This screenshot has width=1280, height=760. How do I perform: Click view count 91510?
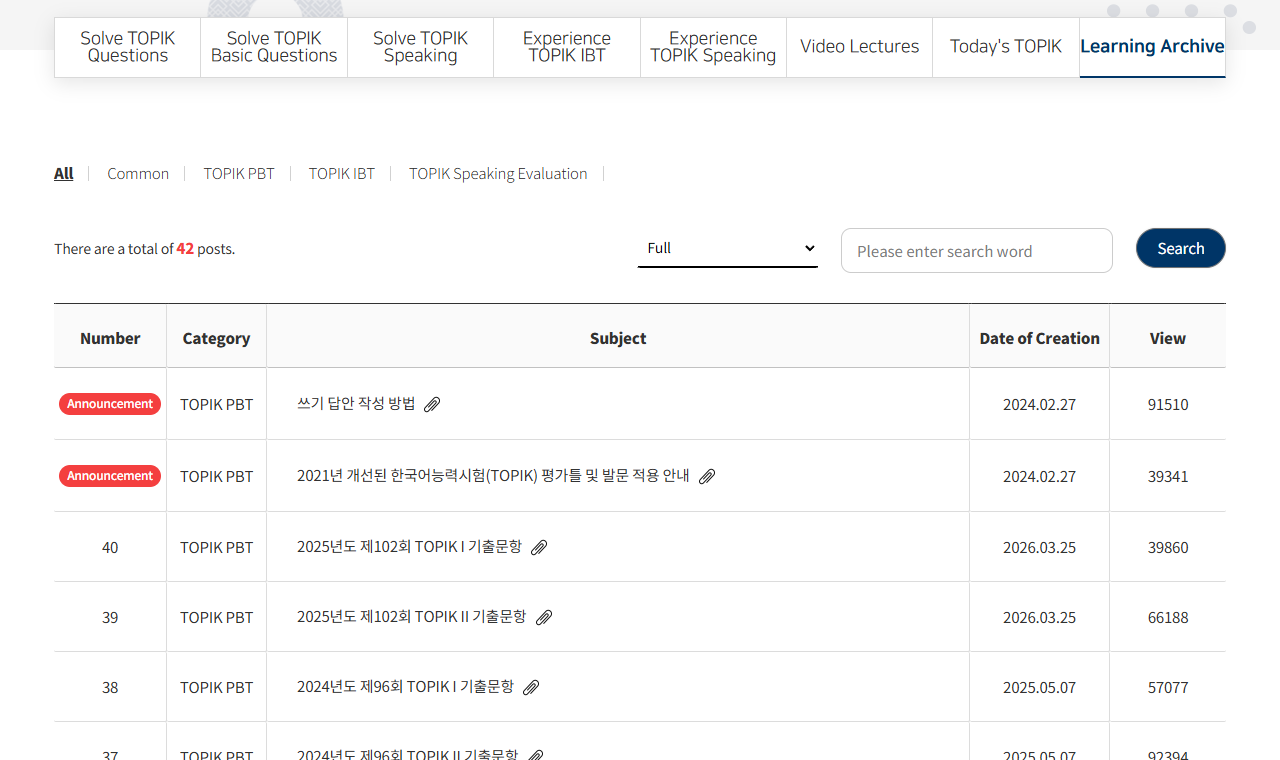coord(1168,404)
